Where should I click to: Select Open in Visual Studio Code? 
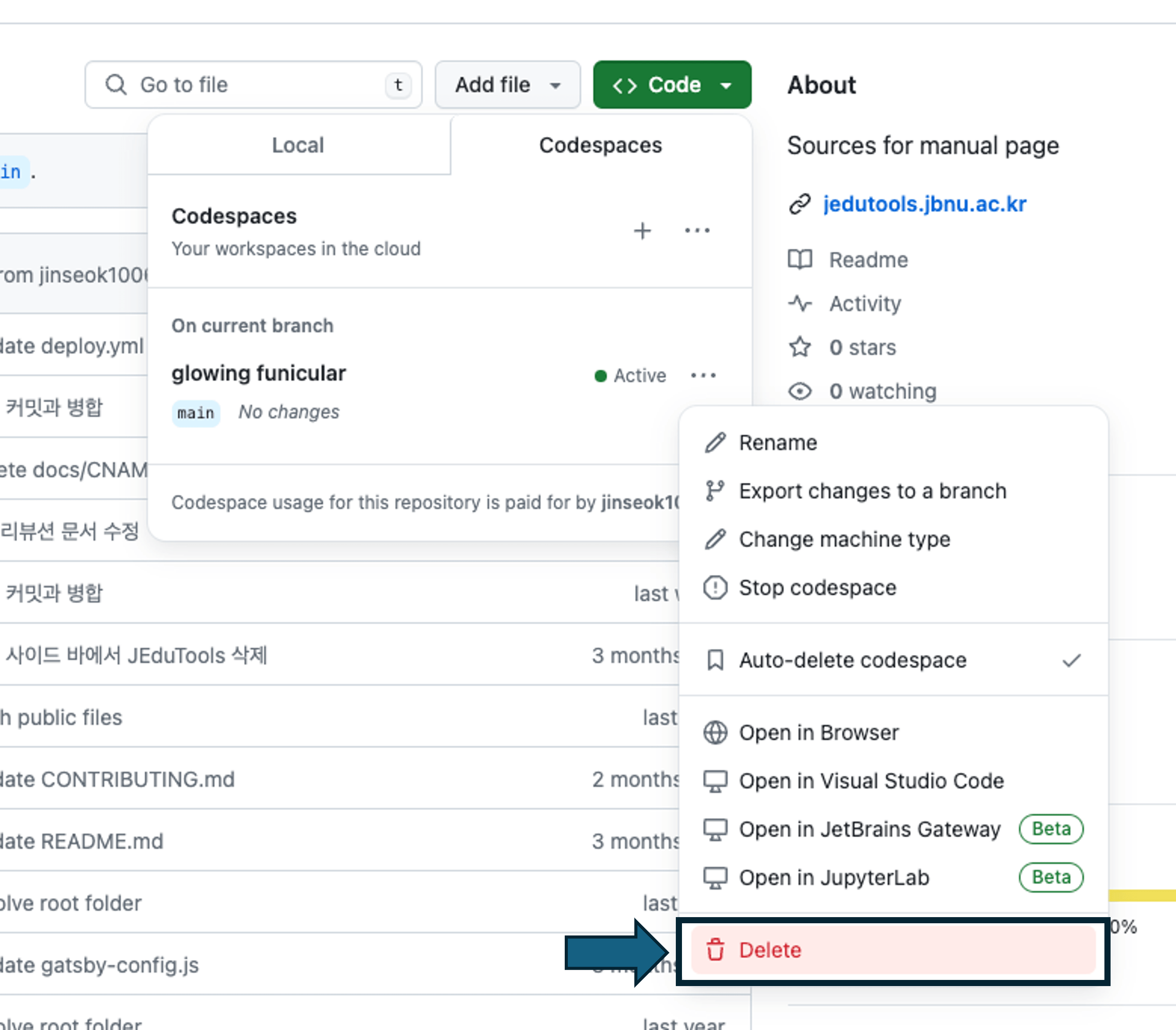point(871,781)
